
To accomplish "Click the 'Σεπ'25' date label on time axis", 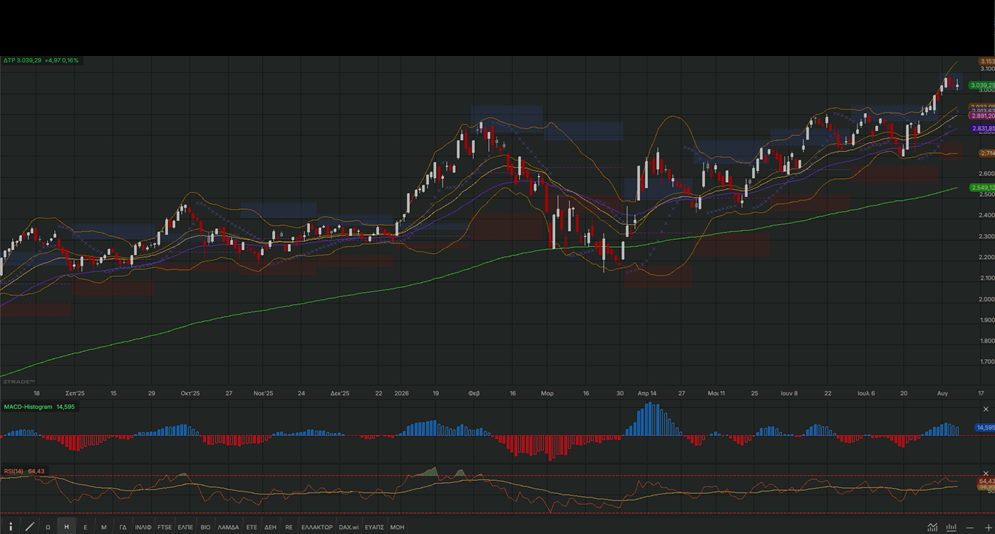I will pyautogui.click(x=75, y=393).
